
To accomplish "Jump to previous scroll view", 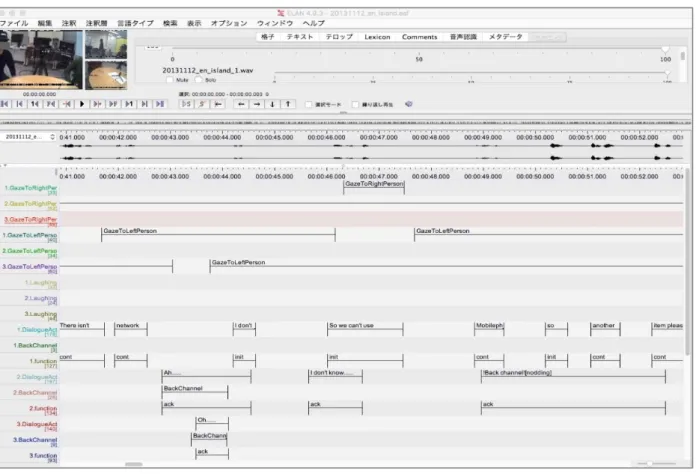I will pos(20,104).
